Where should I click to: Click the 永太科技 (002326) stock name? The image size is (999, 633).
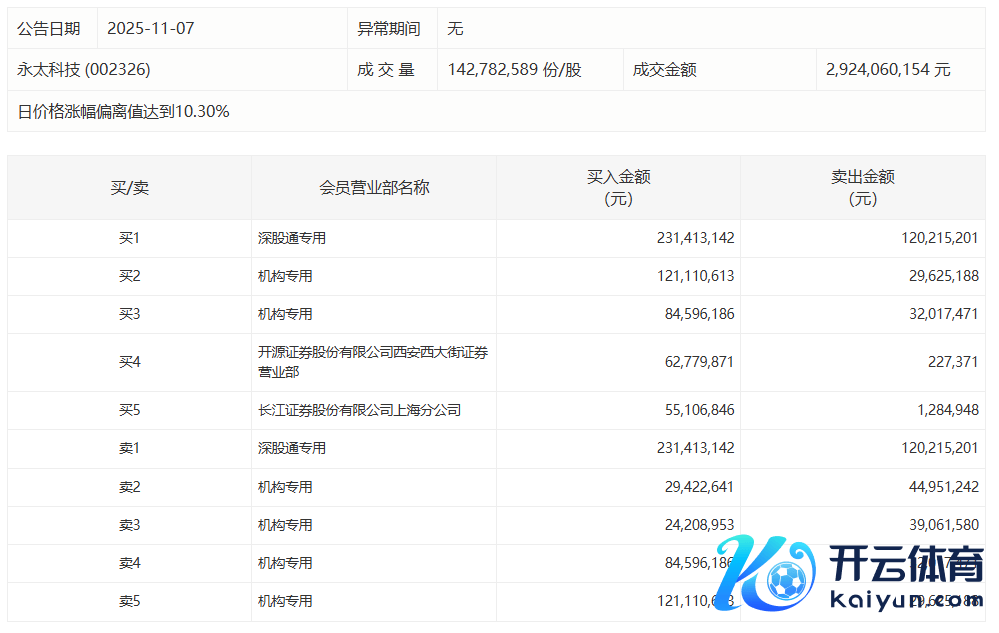click(x=84, y=70)
